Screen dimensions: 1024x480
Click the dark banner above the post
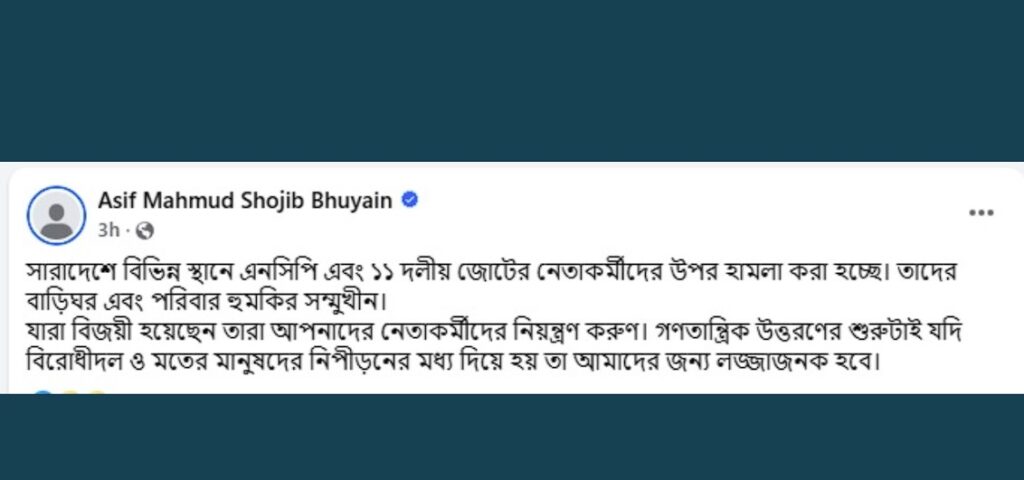pos(512,80)
